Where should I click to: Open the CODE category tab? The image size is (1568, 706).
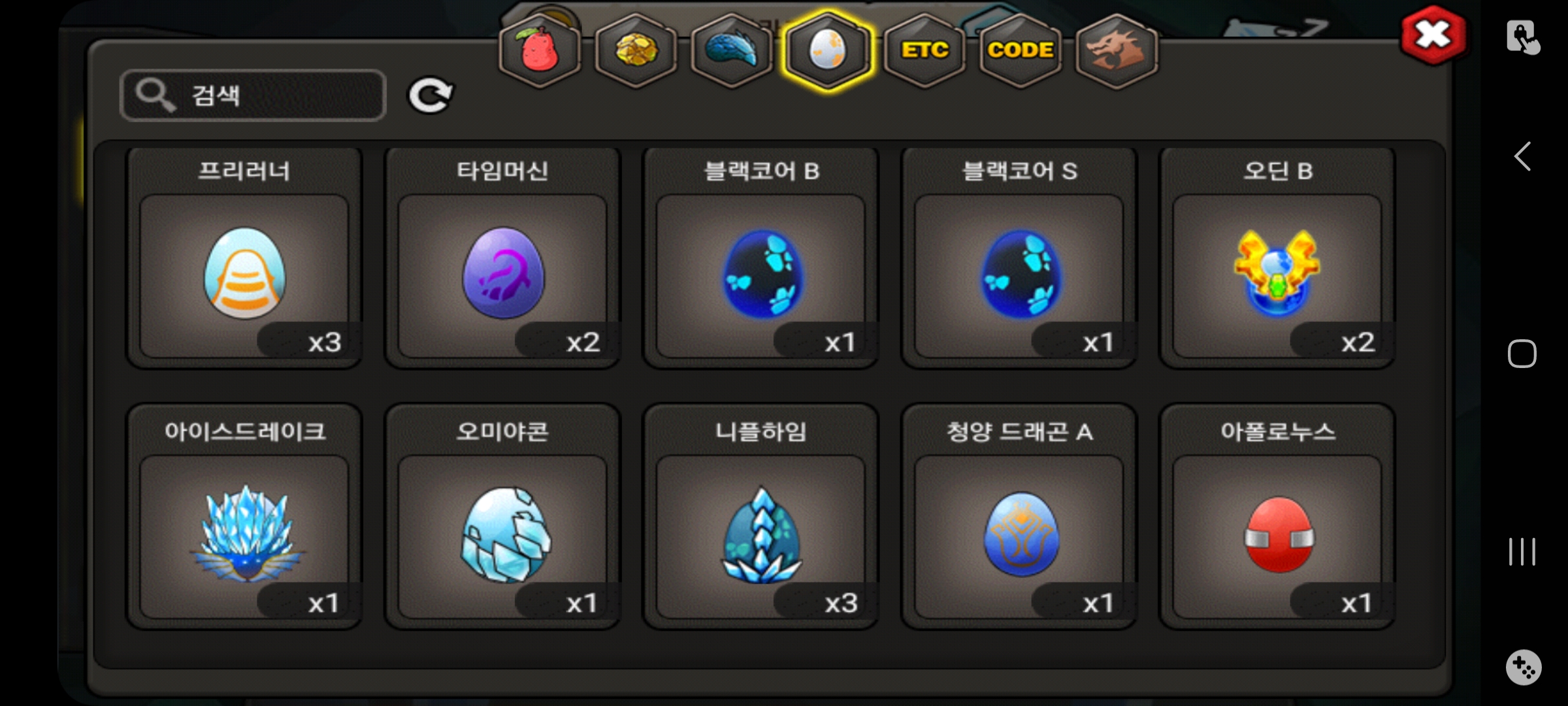[x=1021, y=50]
